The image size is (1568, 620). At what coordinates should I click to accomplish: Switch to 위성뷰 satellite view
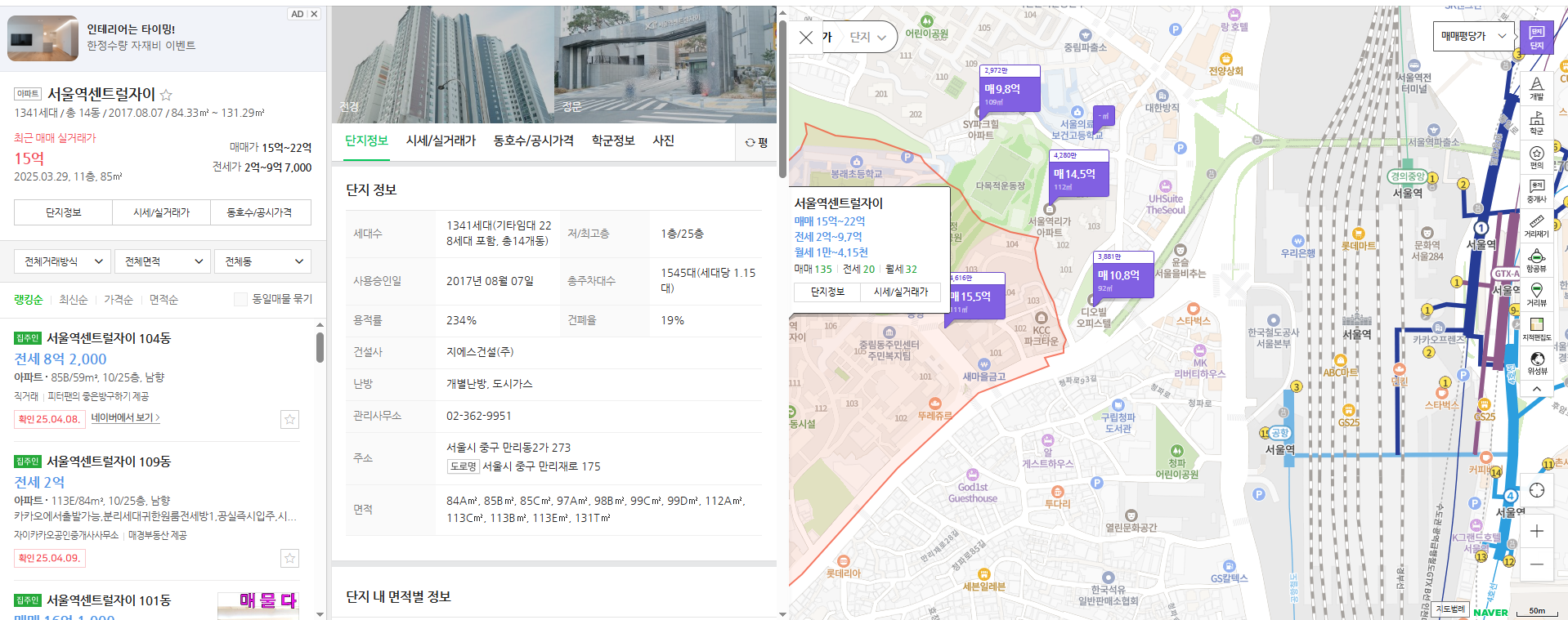pos(1536,364)
